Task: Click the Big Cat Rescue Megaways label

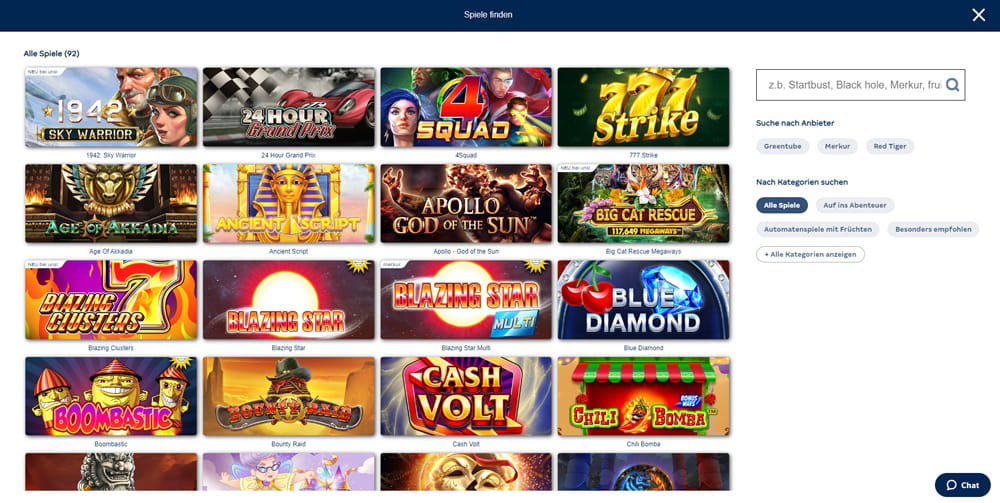Action: pyautogui.click(x=643, y=252)
